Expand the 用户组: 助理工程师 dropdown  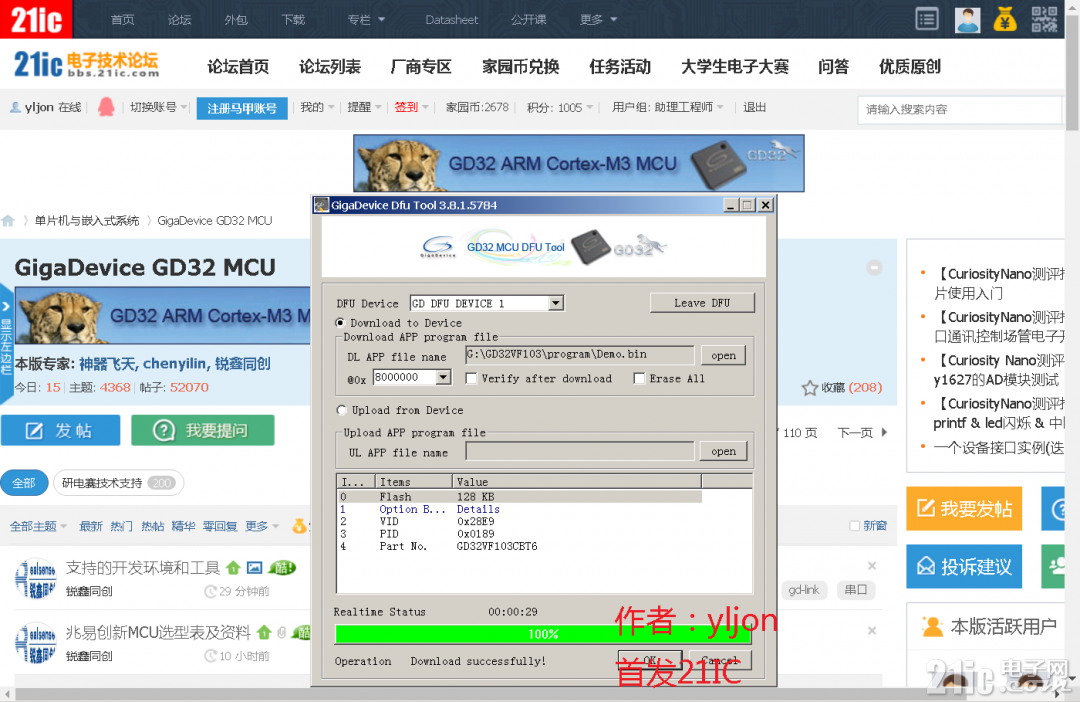(667, 107)
